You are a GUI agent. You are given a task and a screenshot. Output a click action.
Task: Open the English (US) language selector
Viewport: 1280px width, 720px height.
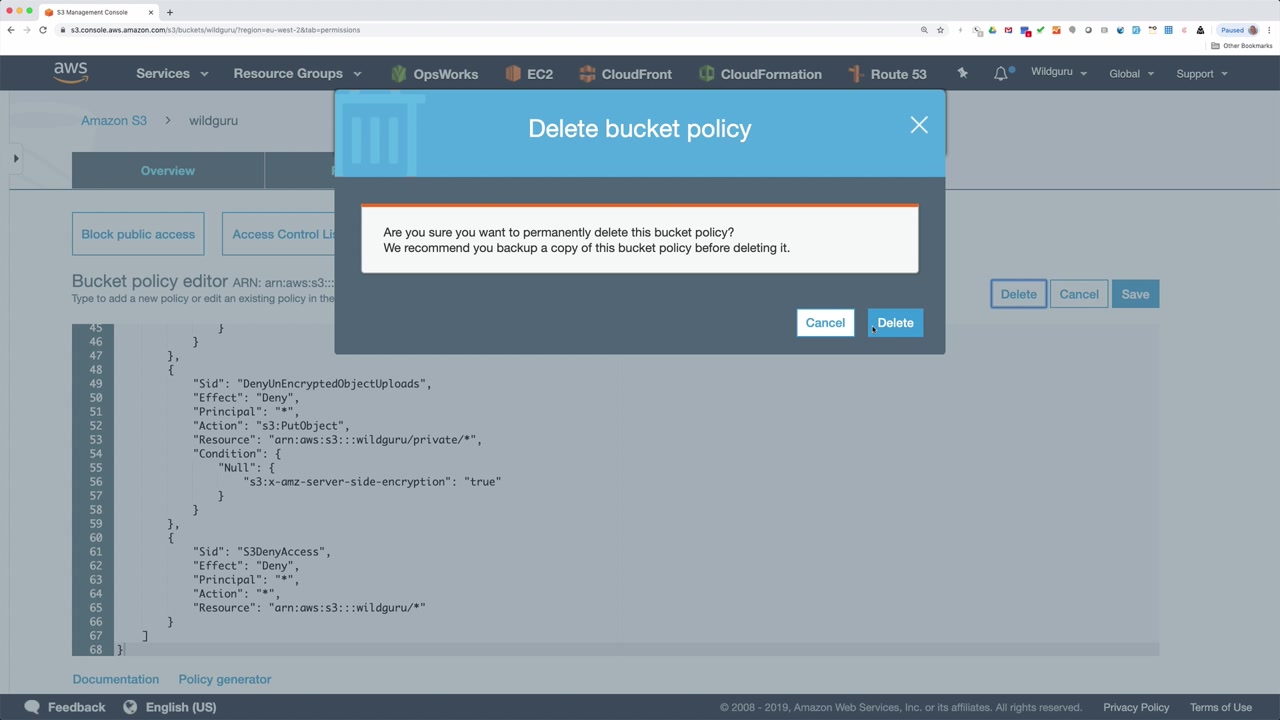coord(170,707)
